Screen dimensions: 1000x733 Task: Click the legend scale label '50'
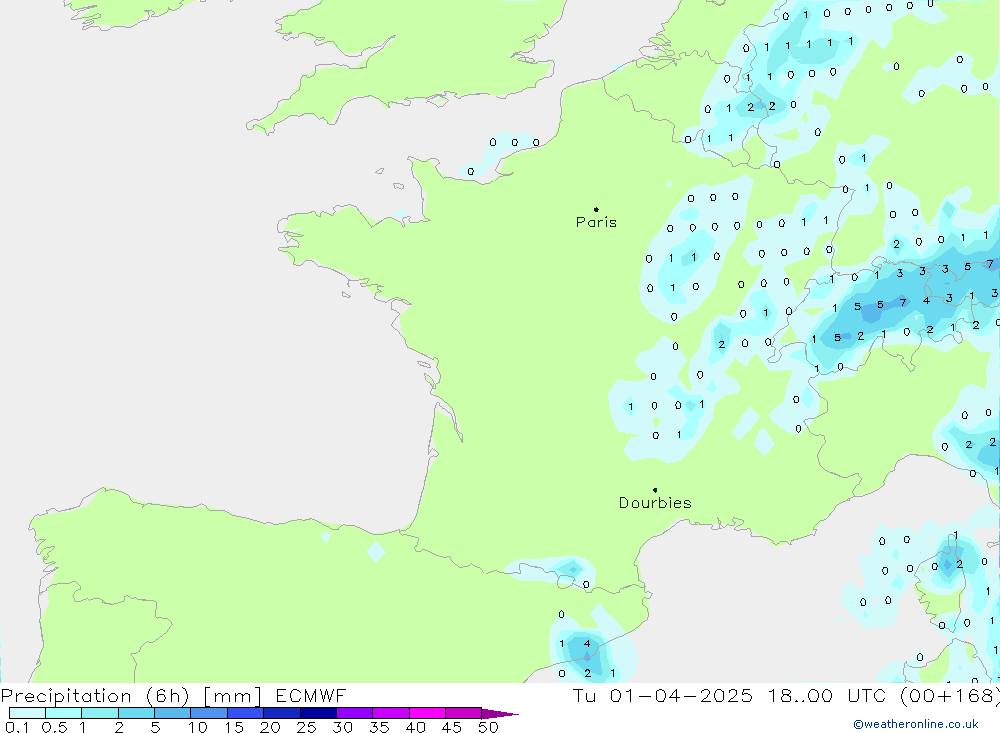[488, 727]
